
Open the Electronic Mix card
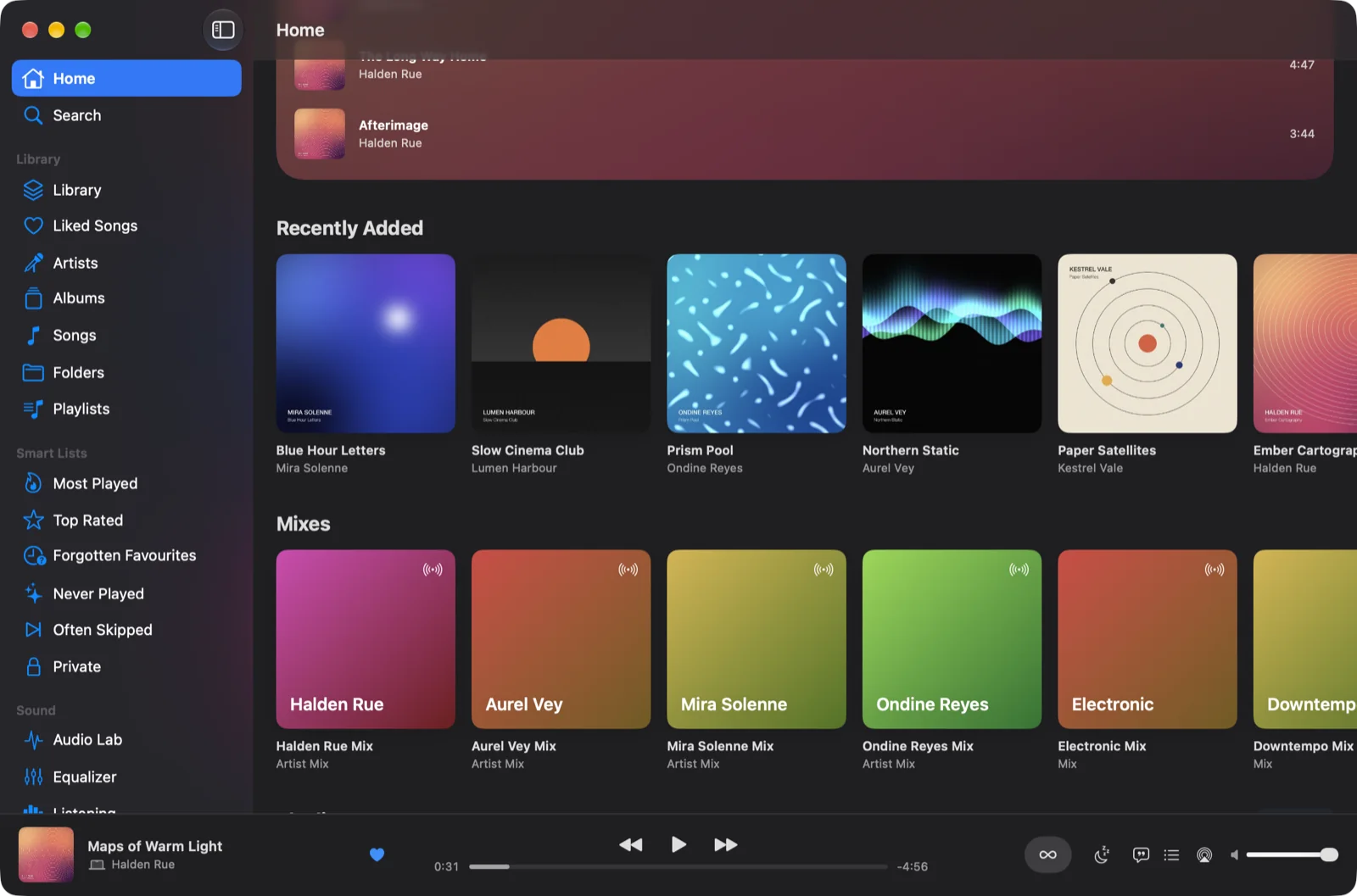point(1148,639)
